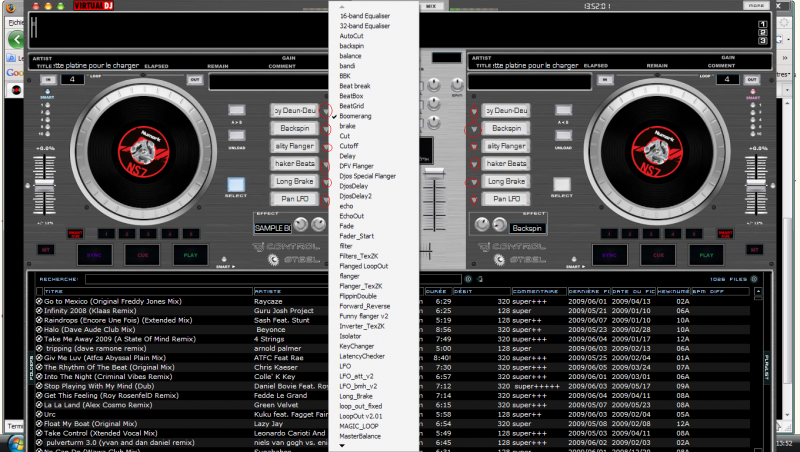Image resolution: width=800 pixels, height=452 pixels.
Task: Click the left deck SELECT pad
Action: click(x=236, y=186)
